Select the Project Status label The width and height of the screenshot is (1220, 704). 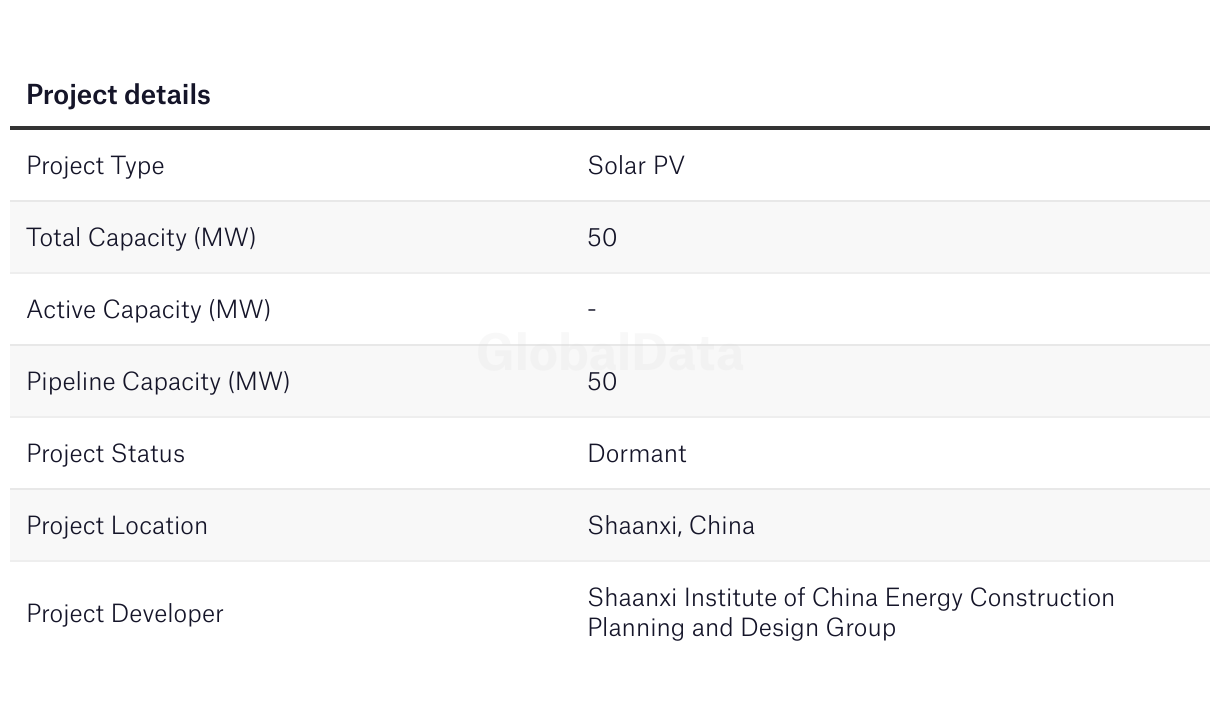click(x=105, y=454)
